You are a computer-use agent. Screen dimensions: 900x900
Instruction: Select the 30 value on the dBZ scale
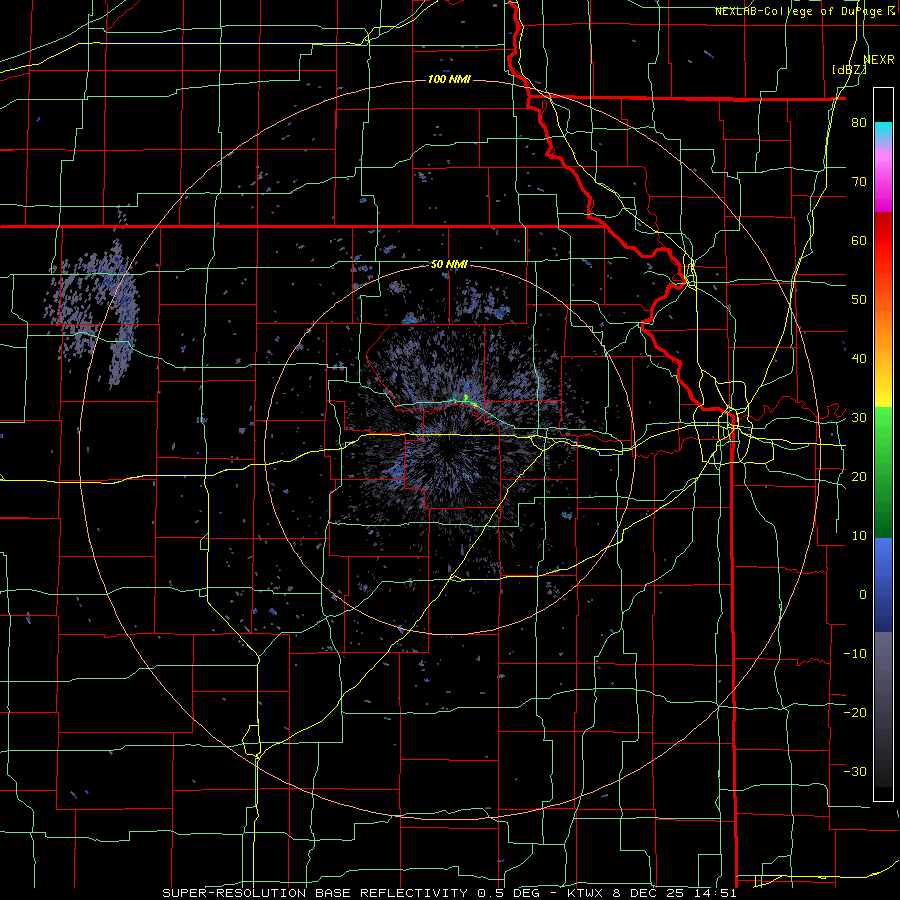click(859, 417)
